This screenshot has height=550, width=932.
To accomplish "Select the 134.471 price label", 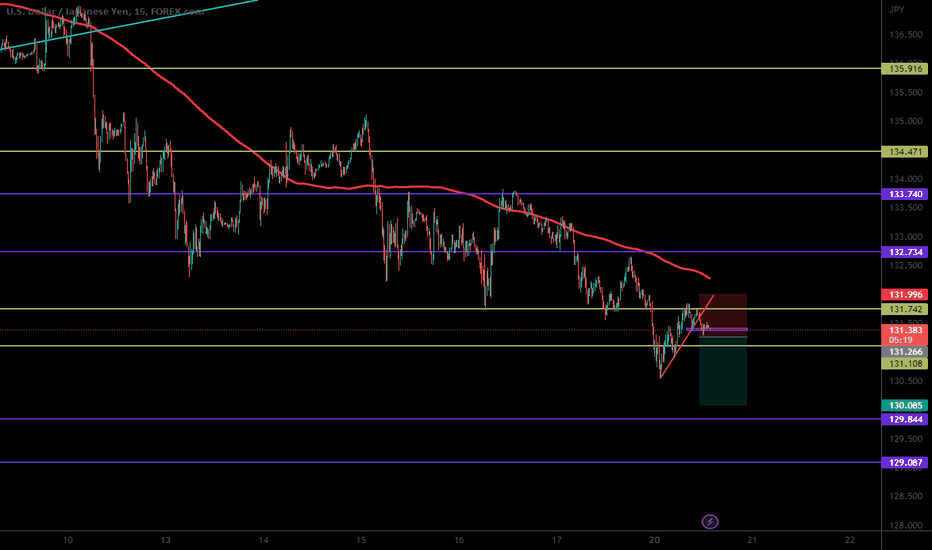I will coord(905,152).
